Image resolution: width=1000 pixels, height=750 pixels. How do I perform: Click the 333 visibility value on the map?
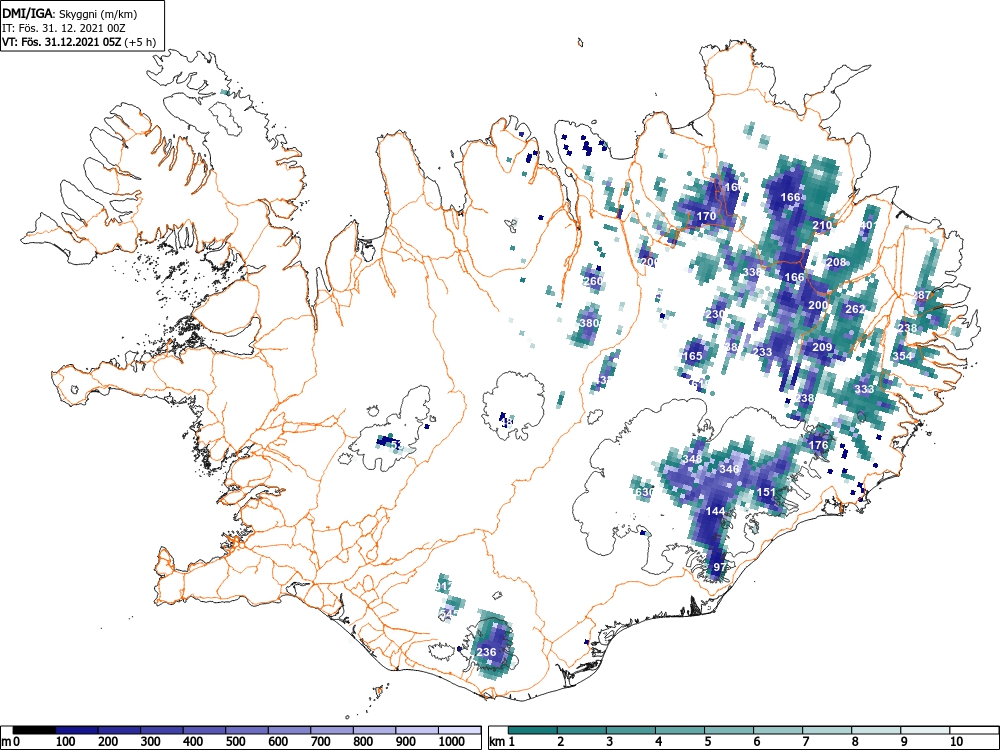pyautogui.click(x=864, y=390)
